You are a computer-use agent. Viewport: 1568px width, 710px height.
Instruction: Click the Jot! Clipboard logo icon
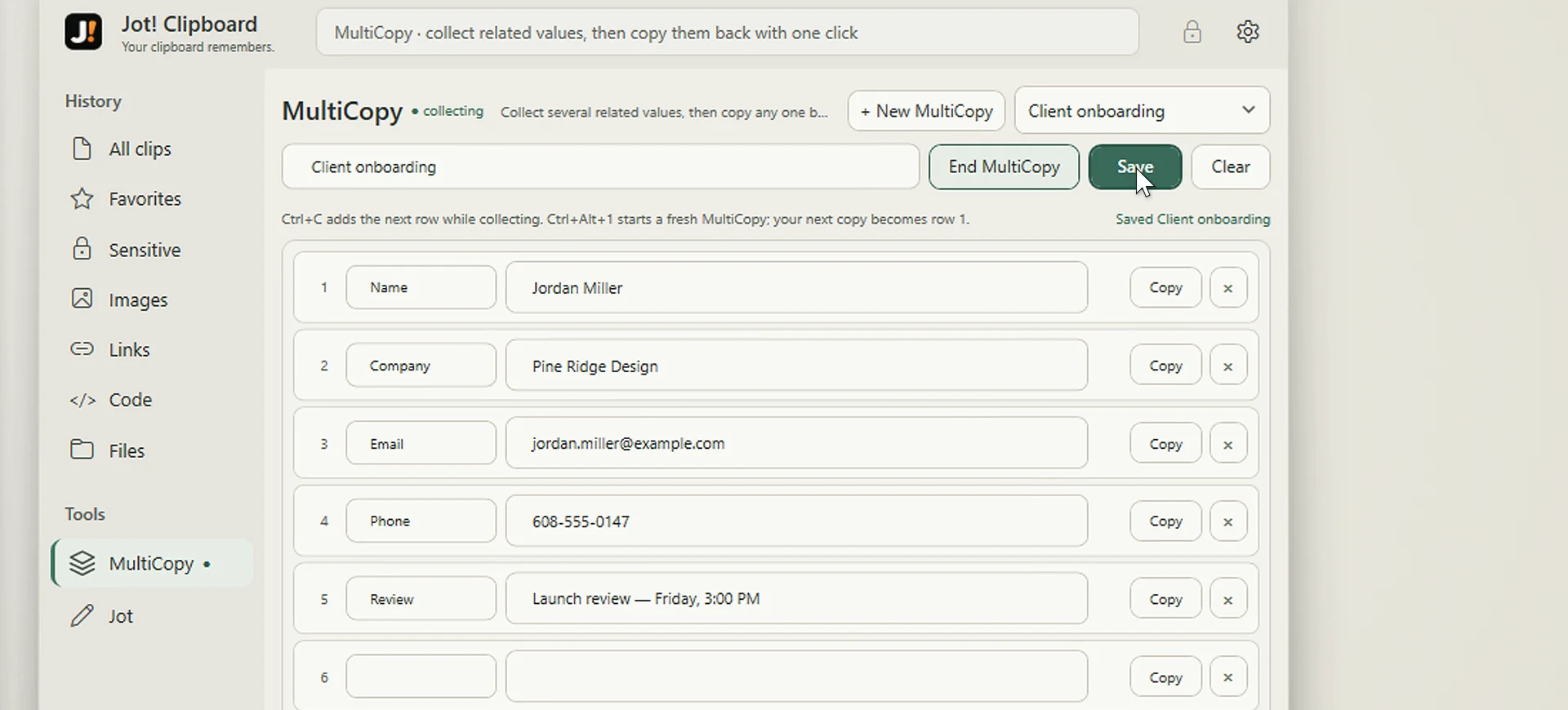pos(83,32)
